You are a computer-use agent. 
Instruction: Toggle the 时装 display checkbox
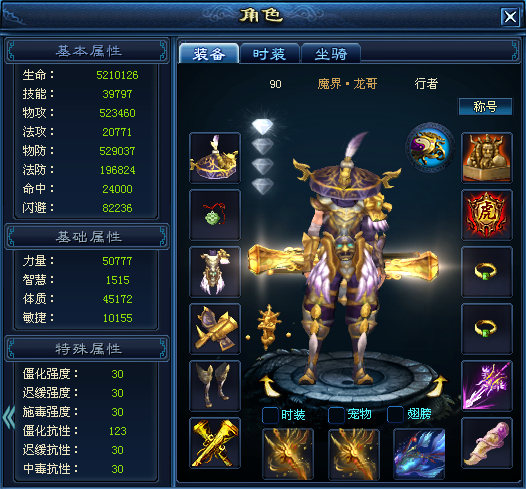[270, 415]
